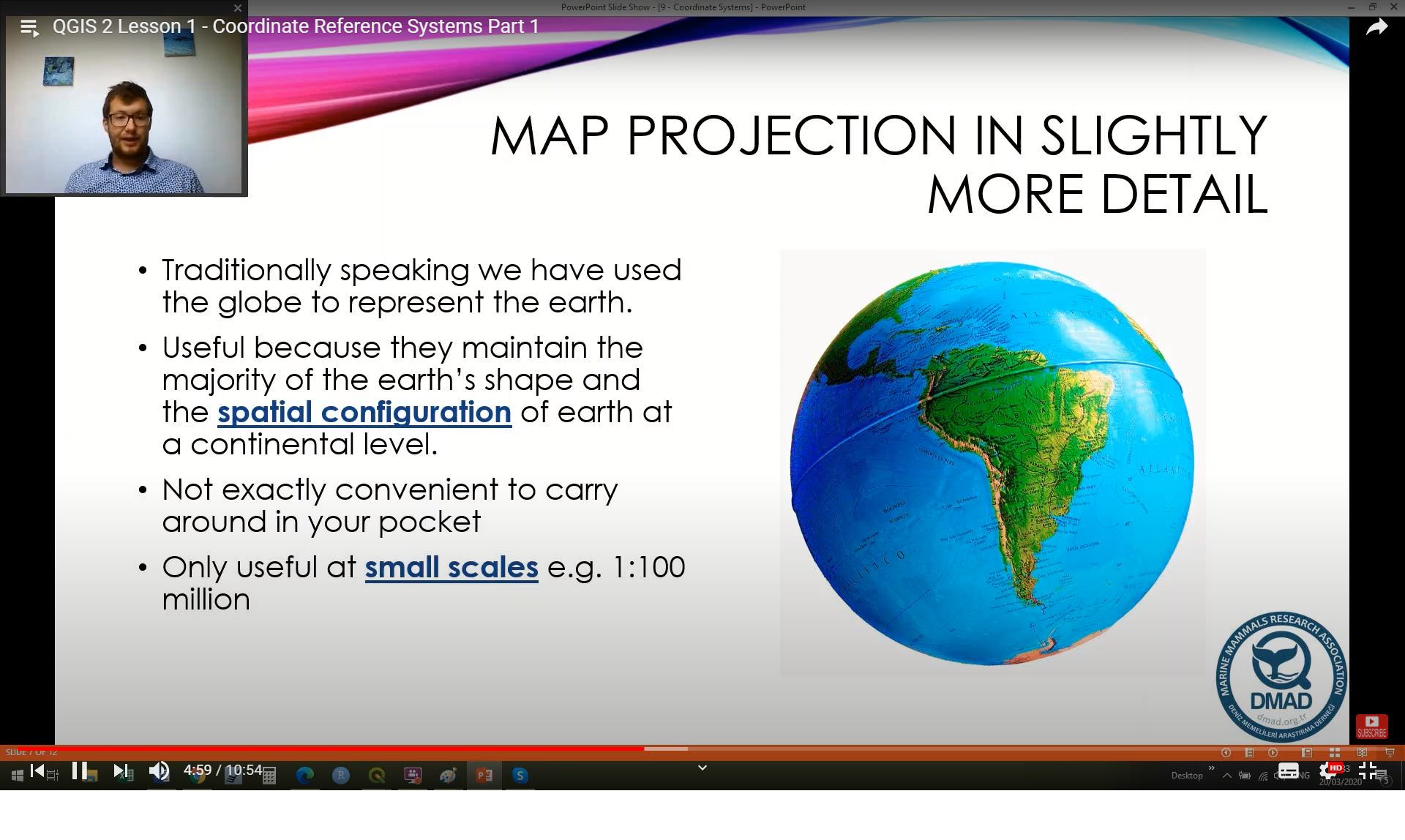Image resolution: width=1405 pixels, height=840 pixels.
Task: Open the playlist menu beside the video title
Action: (28, 26)
